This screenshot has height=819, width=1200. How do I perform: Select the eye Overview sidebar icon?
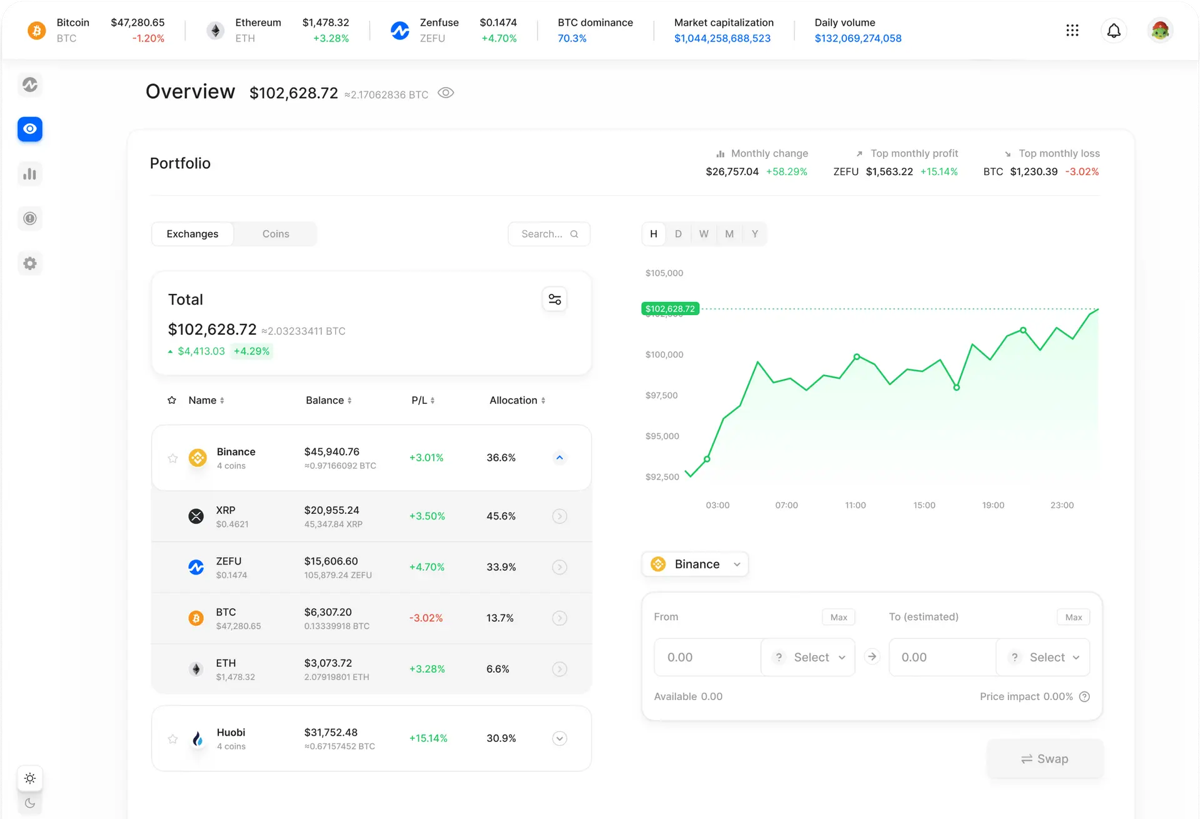pos(30,129)
